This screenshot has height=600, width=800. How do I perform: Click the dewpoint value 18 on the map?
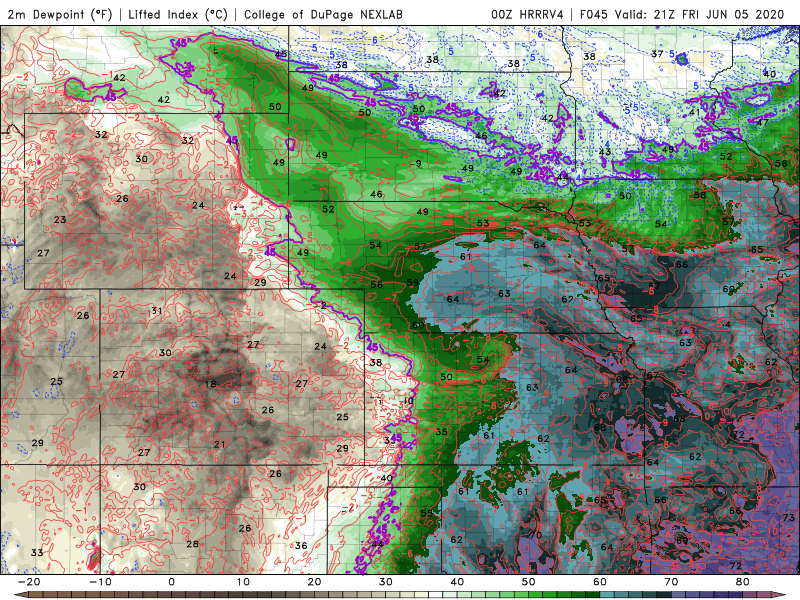click(x=210, y=384)
